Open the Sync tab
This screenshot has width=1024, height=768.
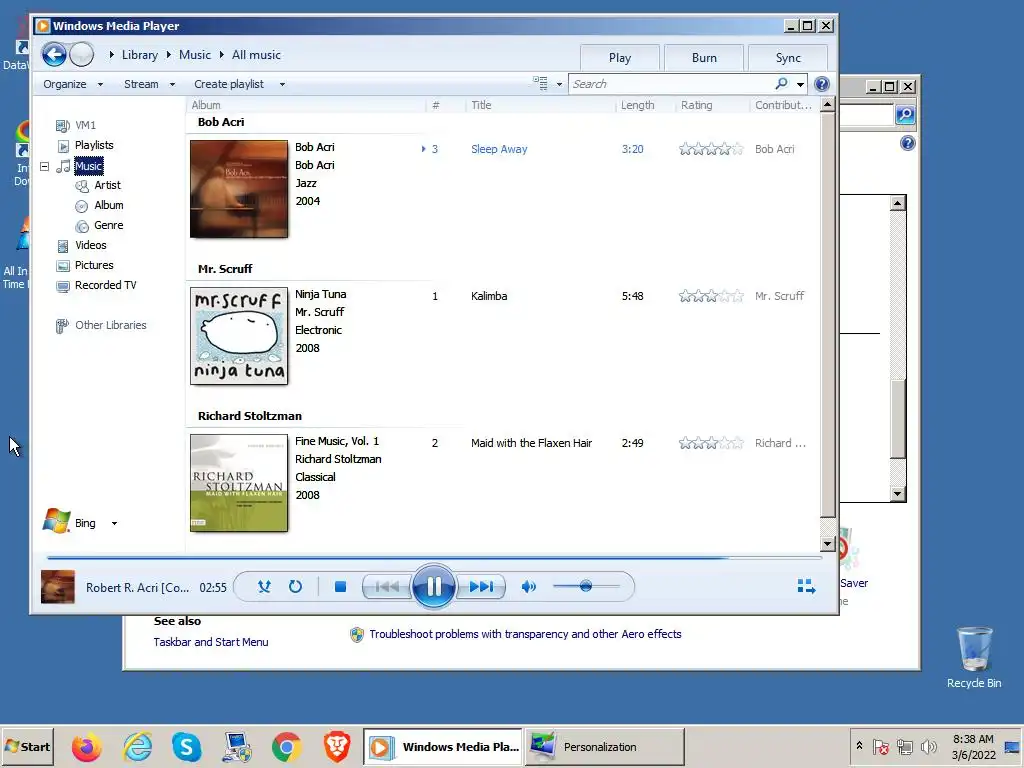(x=788, y=57)
